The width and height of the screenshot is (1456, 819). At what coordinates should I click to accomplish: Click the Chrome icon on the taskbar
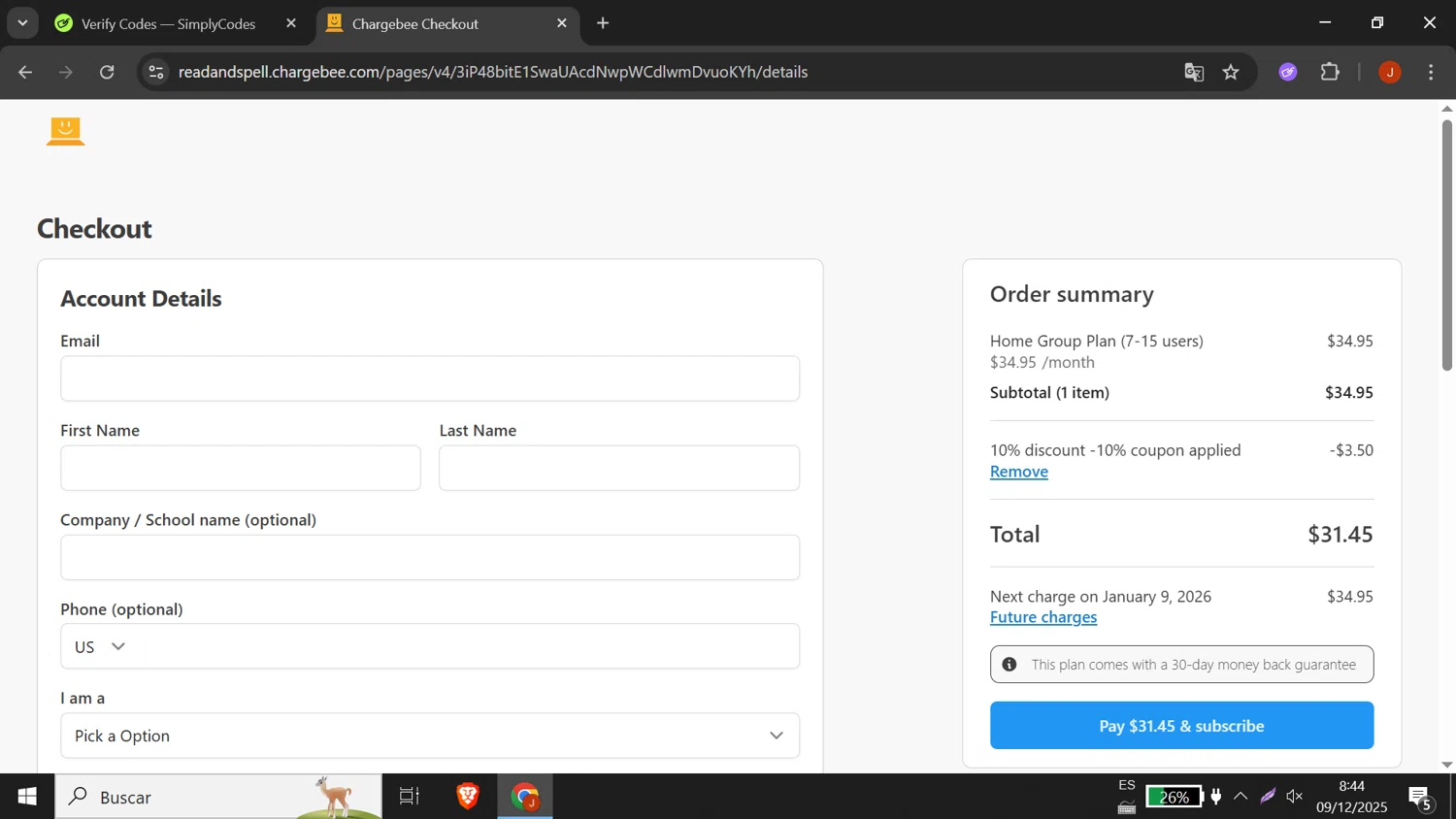point(525,797)
